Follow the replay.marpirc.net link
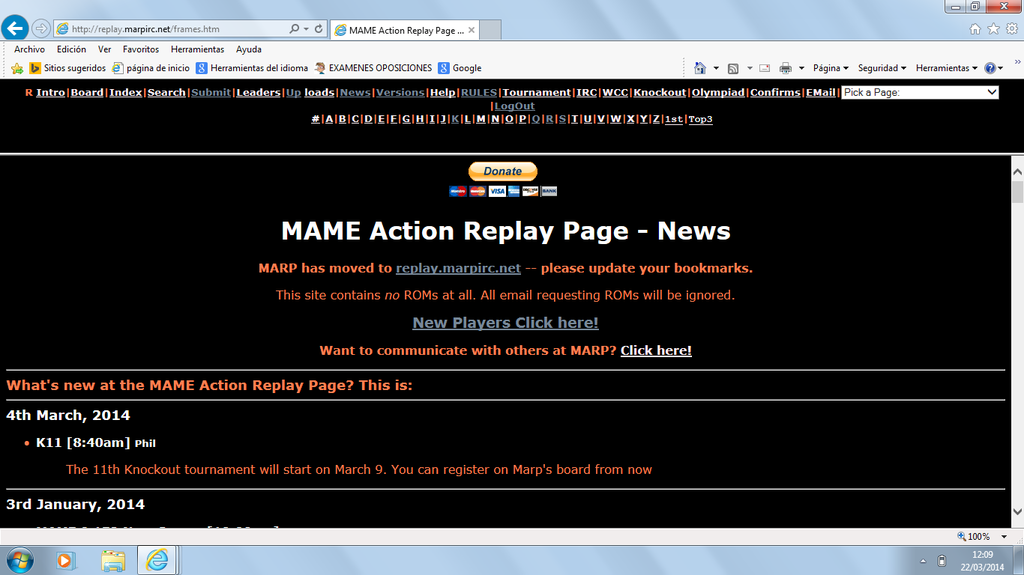 tap(458, 268)
